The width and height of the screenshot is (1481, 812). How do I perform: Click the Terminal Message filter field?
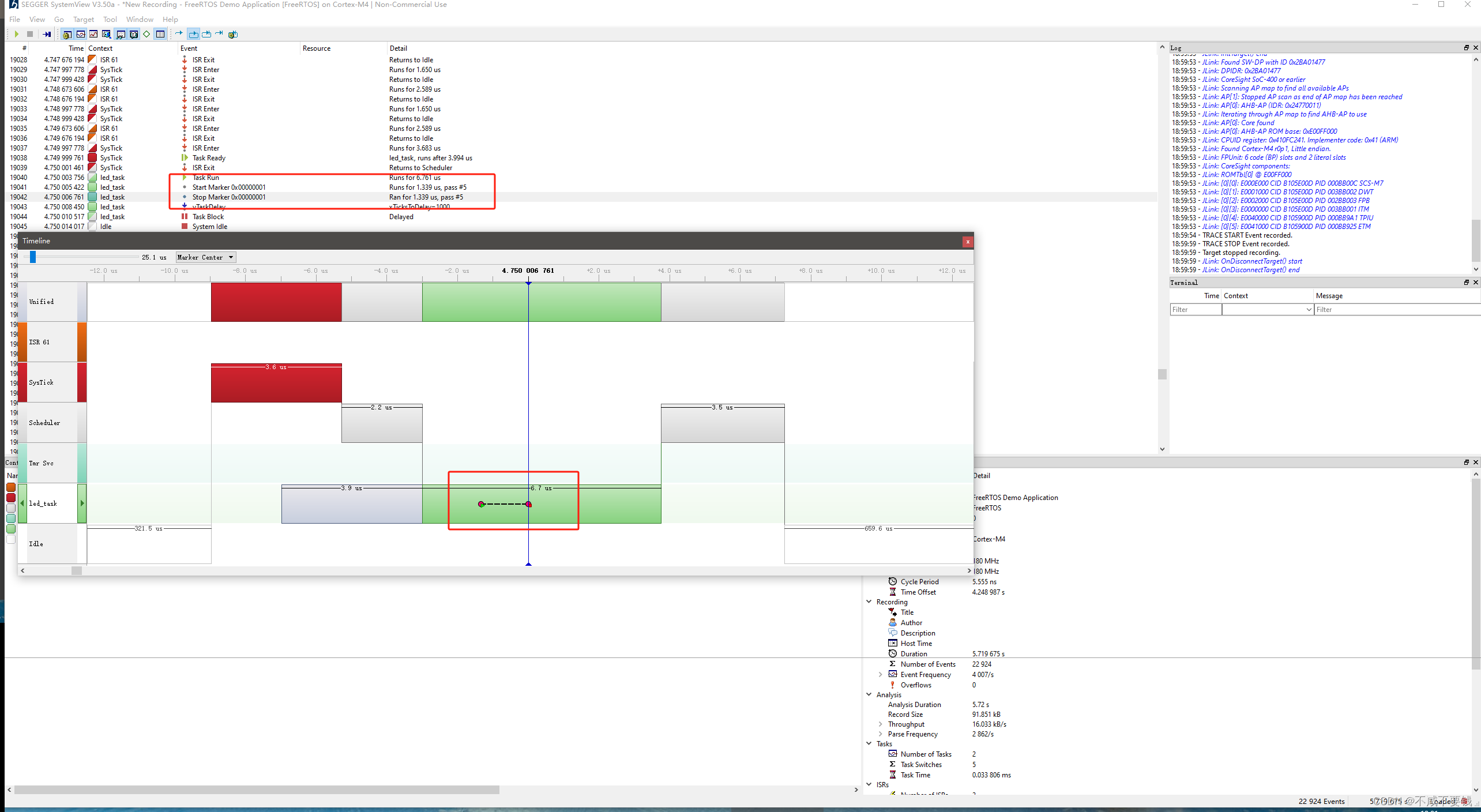click(x=1397, y=310)
